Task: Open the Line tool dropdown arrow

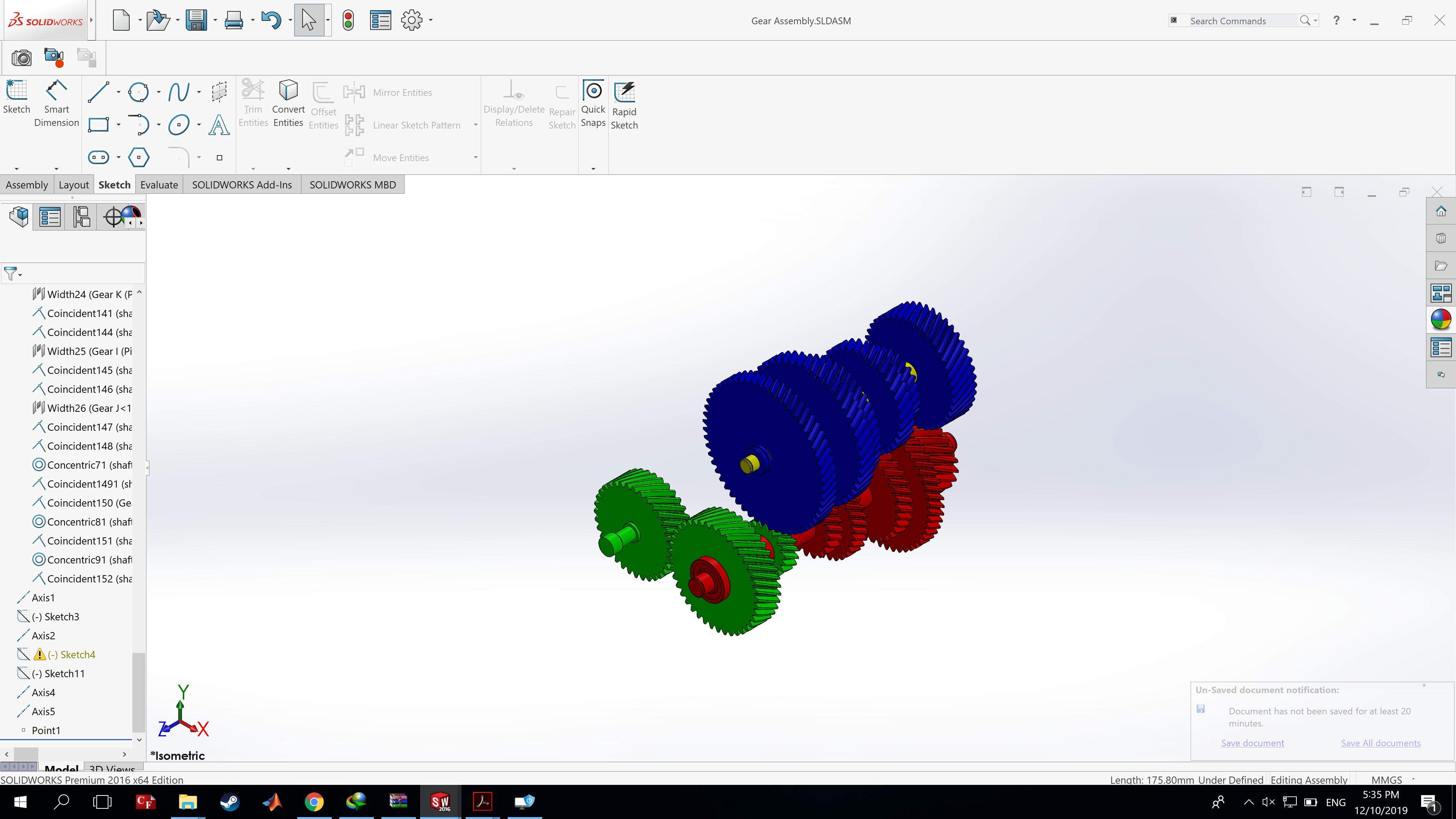Action: click(118, 92)
